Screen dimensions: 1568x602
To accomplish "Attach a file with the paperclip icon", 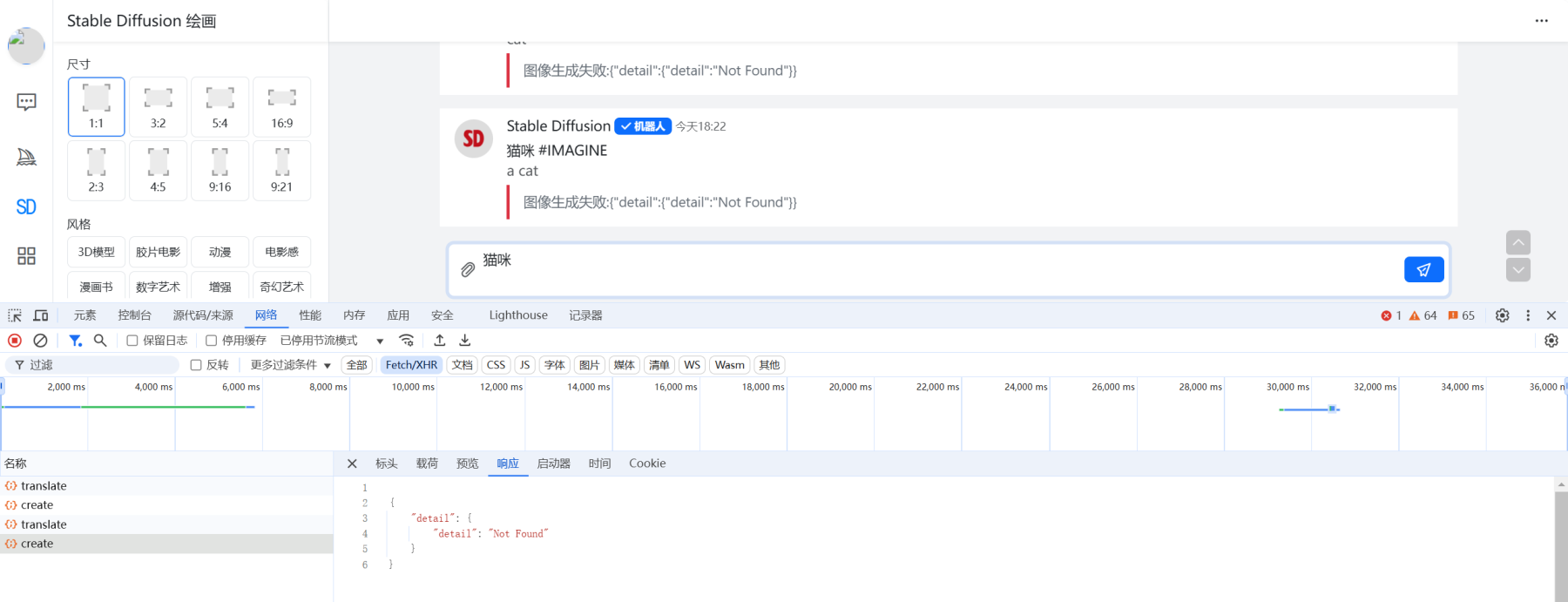I will tap(468, 269).
